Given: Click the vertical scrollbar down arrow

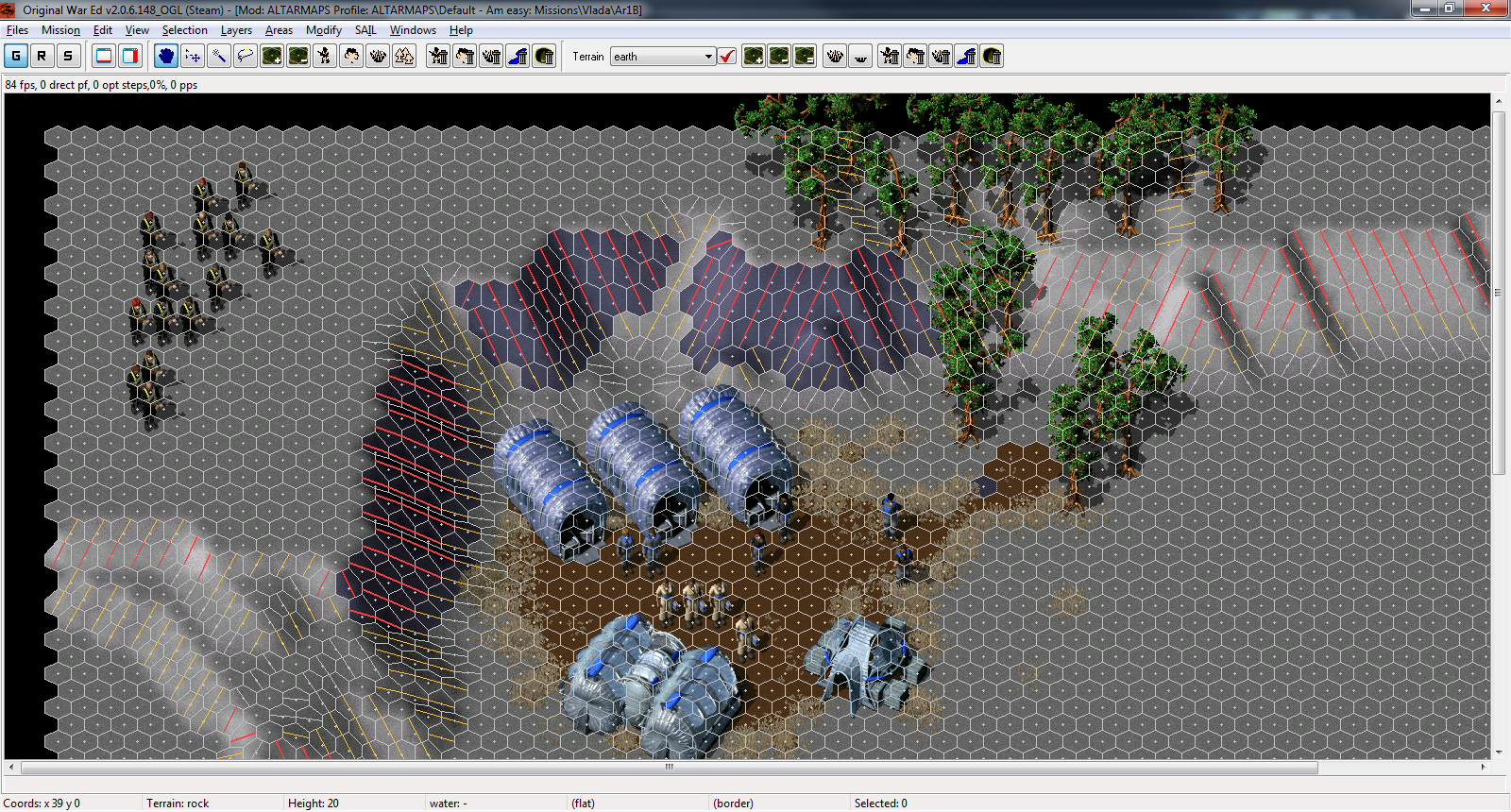Looking at the screenshot, I should coord(1499,753).
